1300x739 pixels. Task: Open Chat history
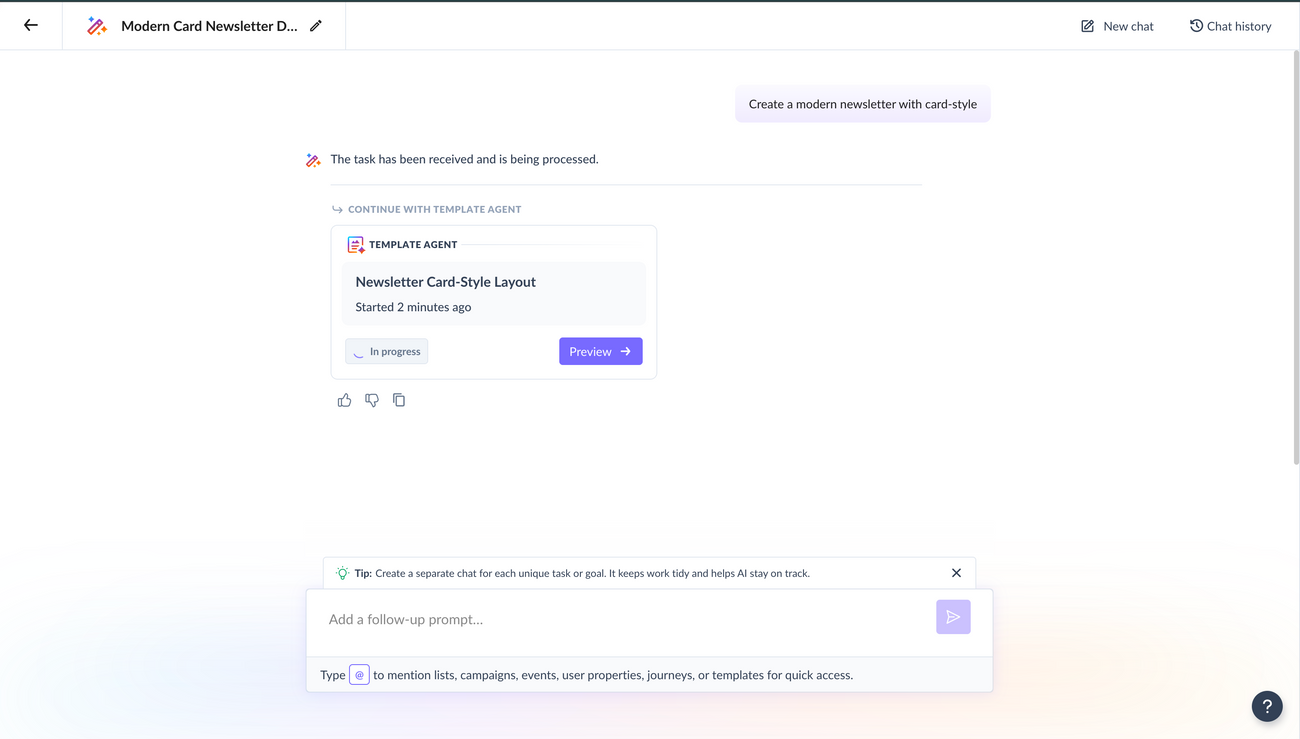tap(1230, 26)
